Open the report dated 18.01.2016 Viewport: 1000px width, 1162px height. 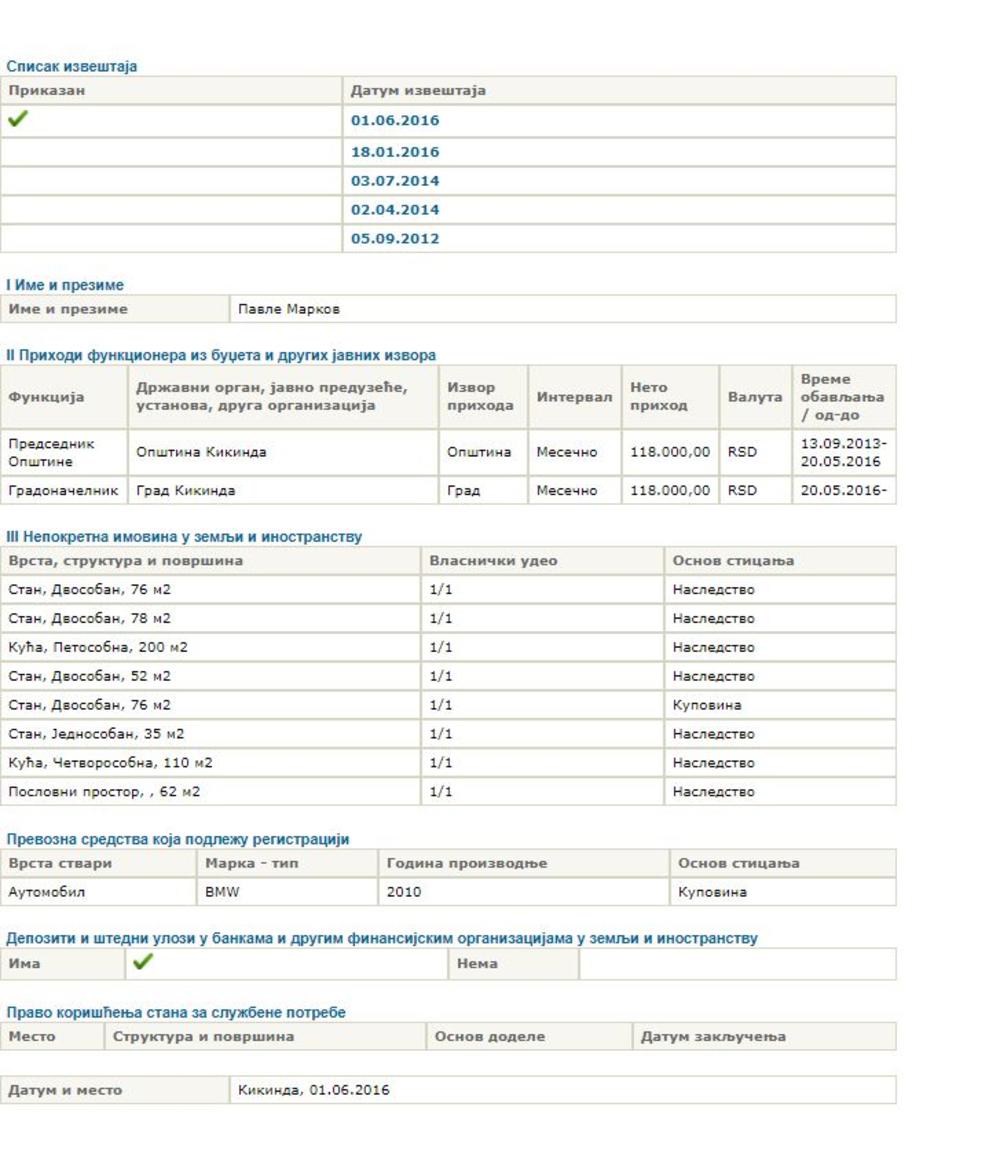point(394,152)
